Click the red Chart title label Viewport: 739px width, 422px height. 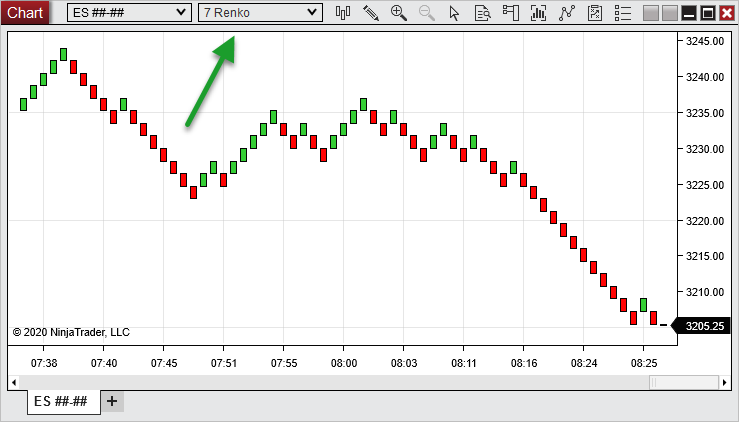tap(25, 13)
